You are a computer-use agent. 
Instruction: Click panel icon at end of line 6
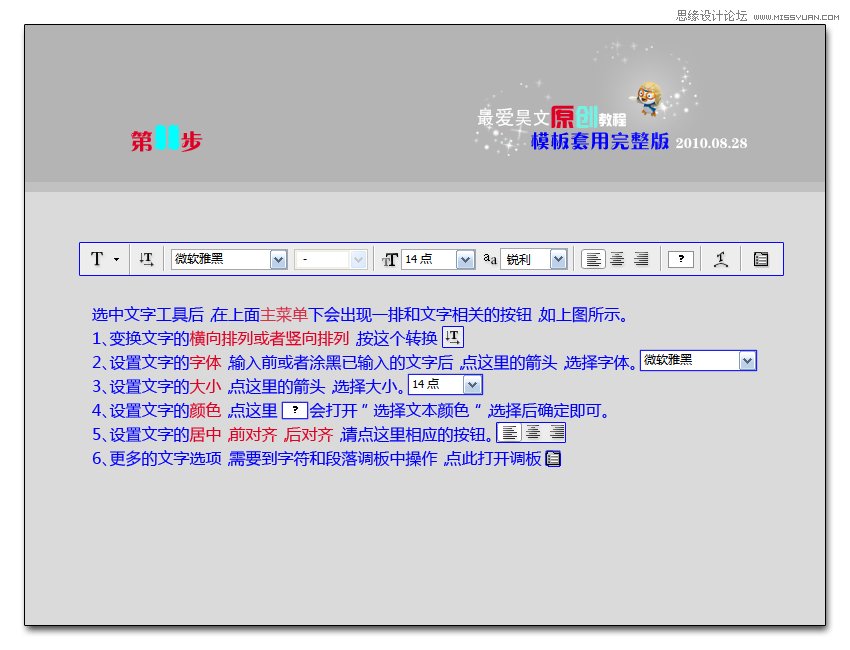click(553, 459)
